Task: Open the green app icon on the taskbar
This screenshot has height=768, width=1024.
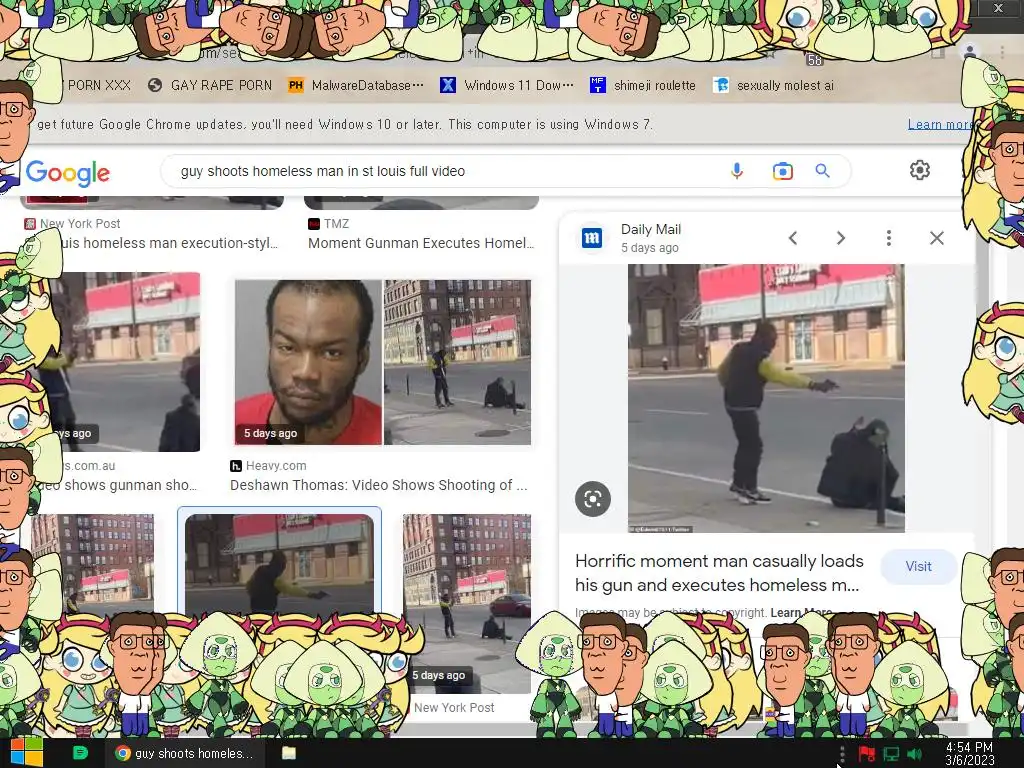Action: click(x=80, y=753)
